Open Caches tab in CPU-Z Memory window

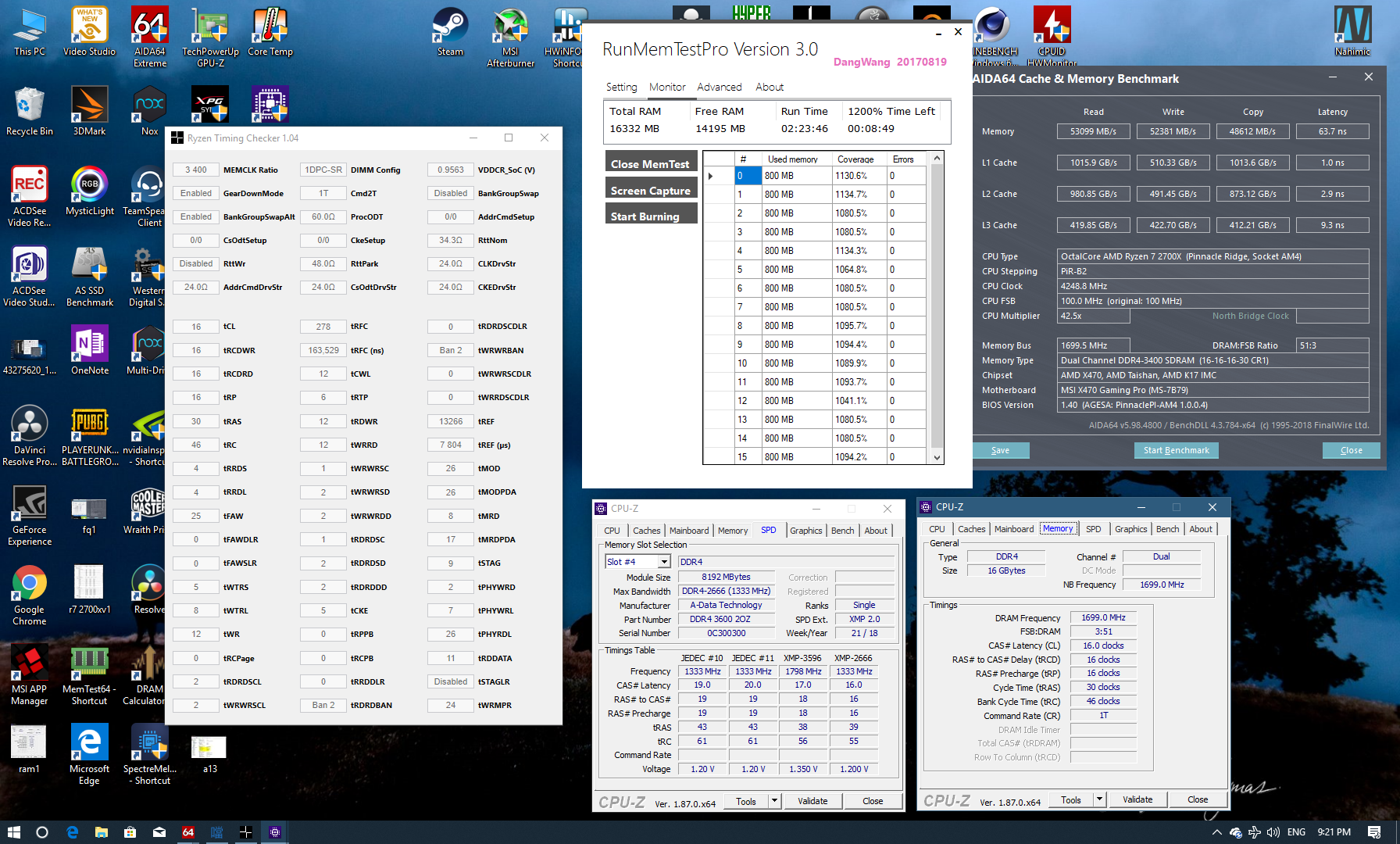tap(971, 529)
